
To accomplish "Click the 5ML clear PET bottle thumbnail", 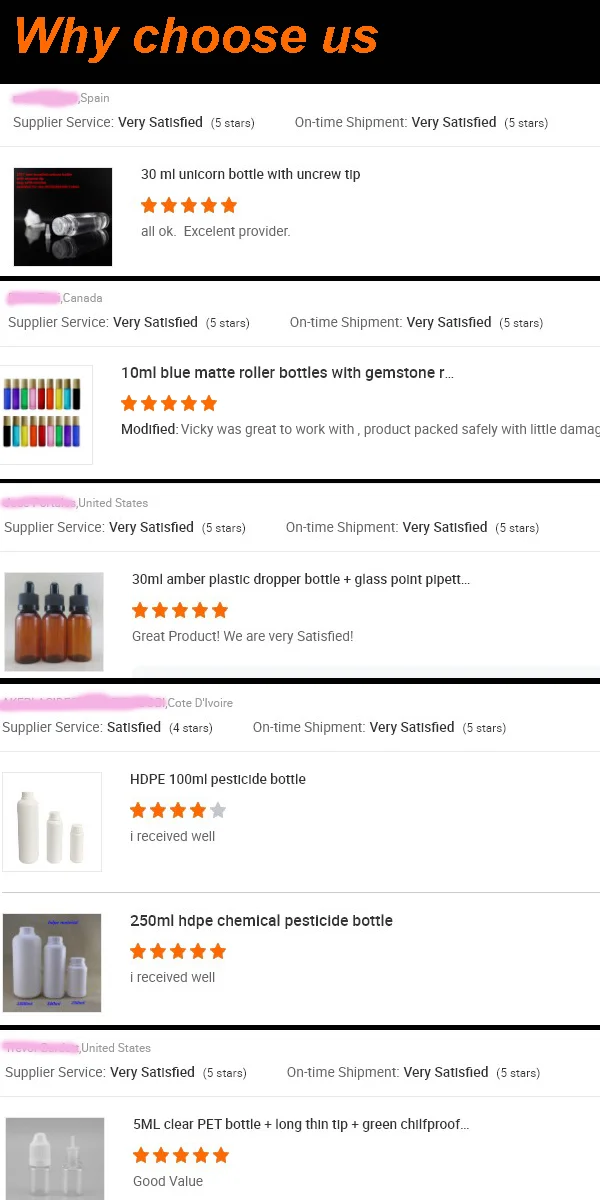I will (55, 1158).
